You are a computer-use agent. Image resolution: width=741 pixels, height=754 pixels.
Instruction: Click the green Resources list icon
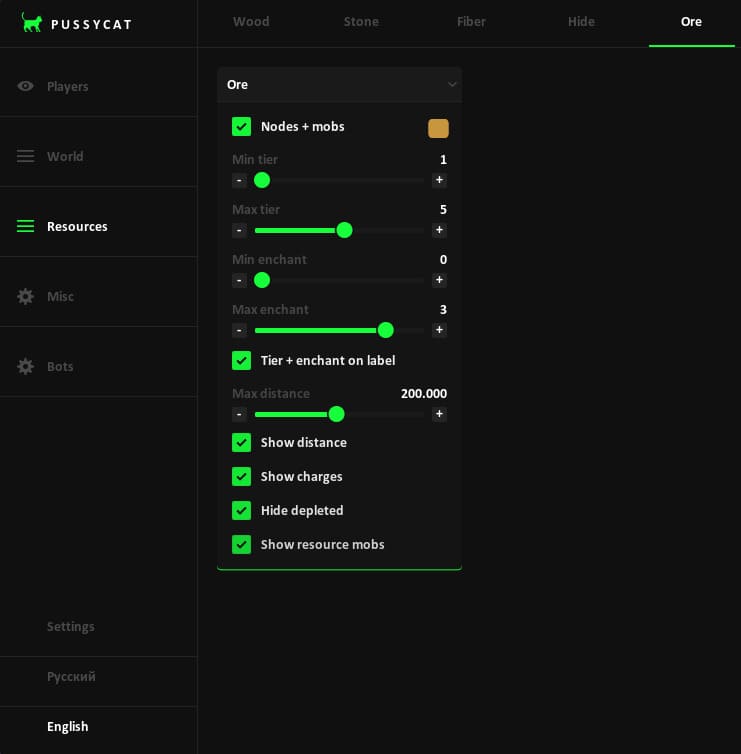point(25,226)
